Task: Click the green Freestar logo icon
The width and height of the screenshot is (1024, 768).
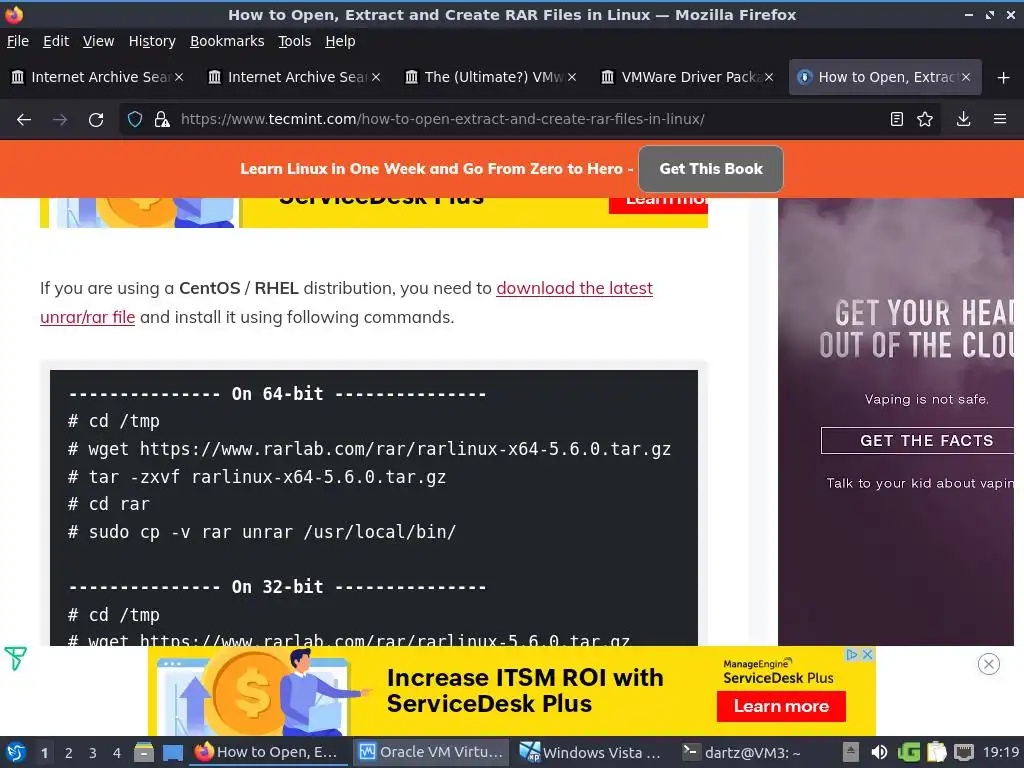Action: point(15,658)
